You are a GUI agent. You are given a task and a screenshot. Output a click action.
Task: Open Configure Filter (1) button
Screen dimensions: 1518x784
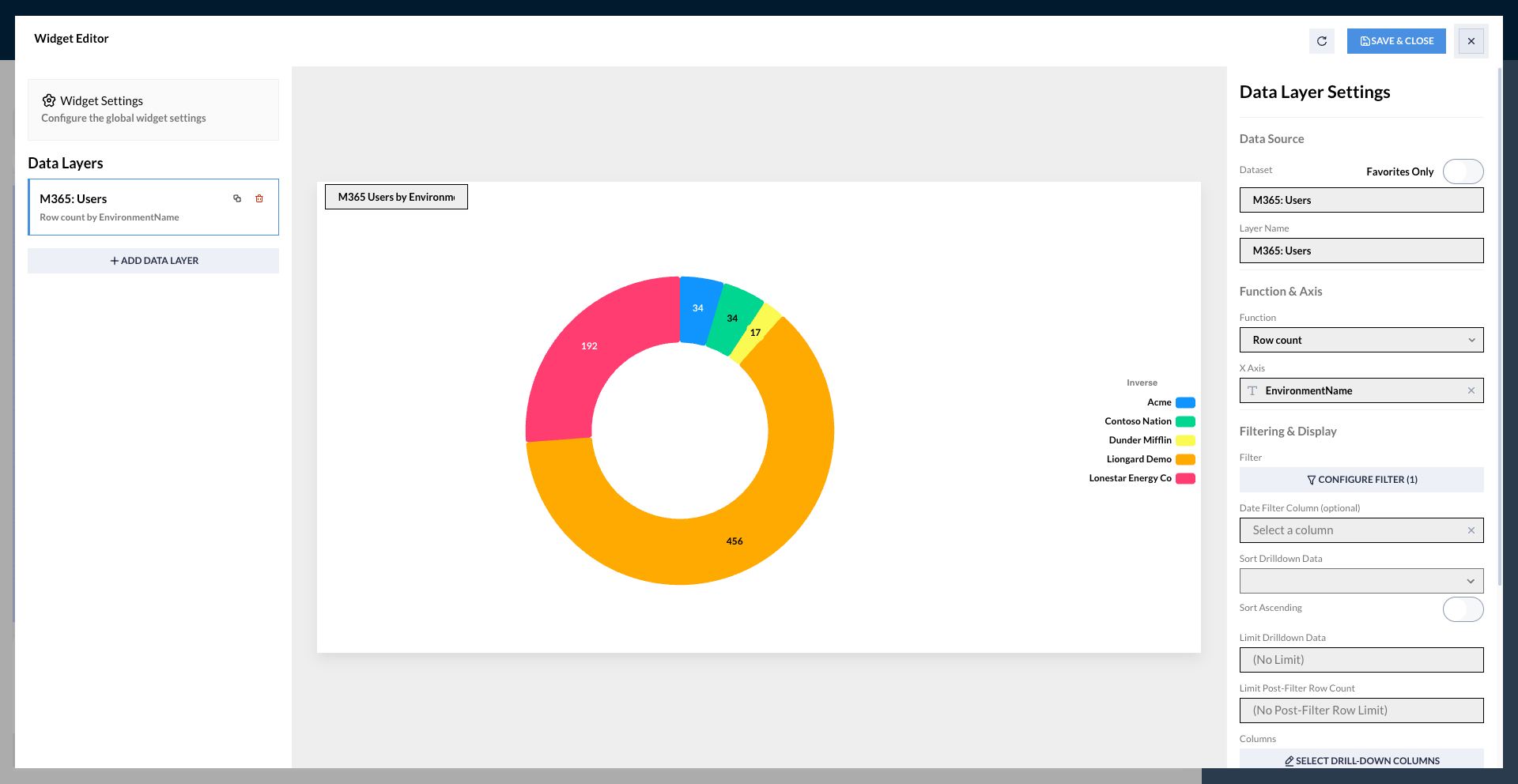[1361, 480]
